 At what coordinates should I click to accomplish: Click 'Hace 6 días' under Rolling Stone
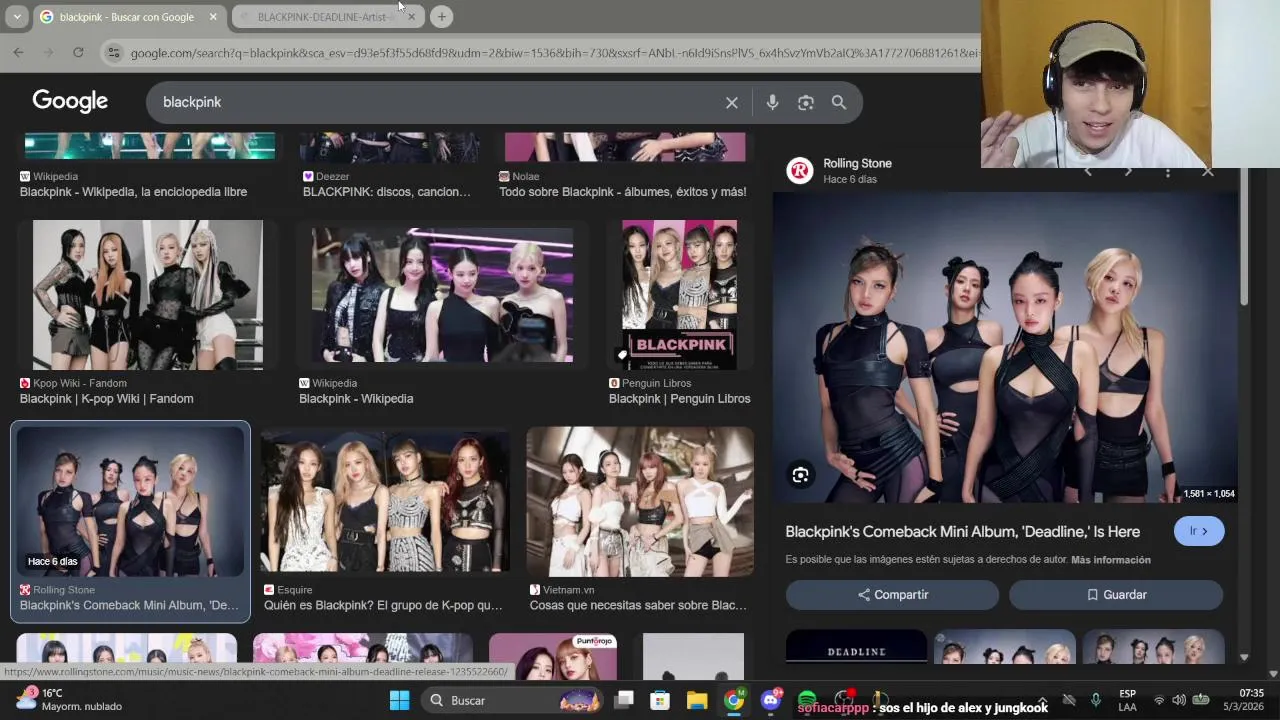click(x=850, y=180)
